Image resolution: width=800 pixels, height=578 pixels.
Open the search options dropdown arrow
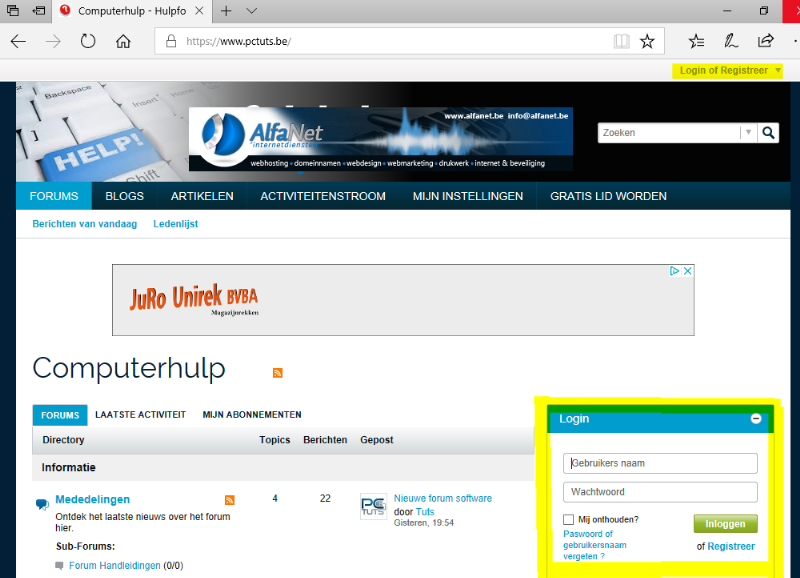pyautogui.click(x=748, y=132)
